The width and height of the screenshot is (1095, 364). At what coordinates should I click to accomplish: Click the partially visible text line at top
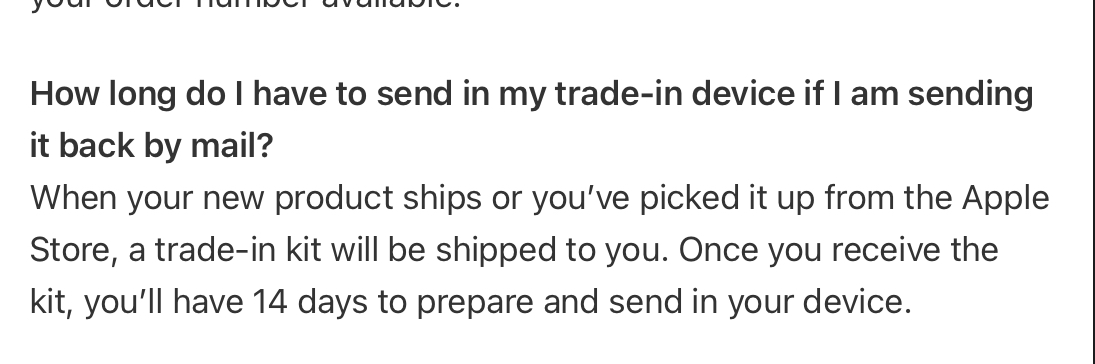tap(246, 5)
